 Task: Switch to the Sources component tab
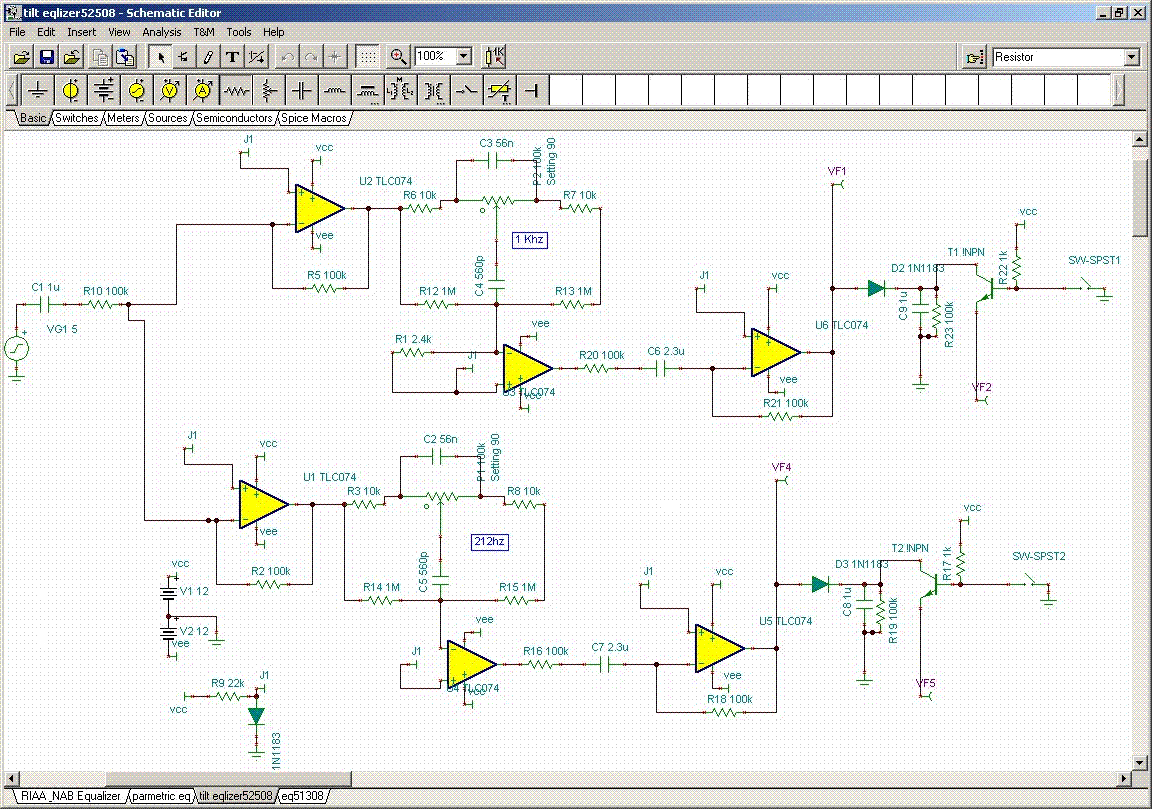click(168, 118)
